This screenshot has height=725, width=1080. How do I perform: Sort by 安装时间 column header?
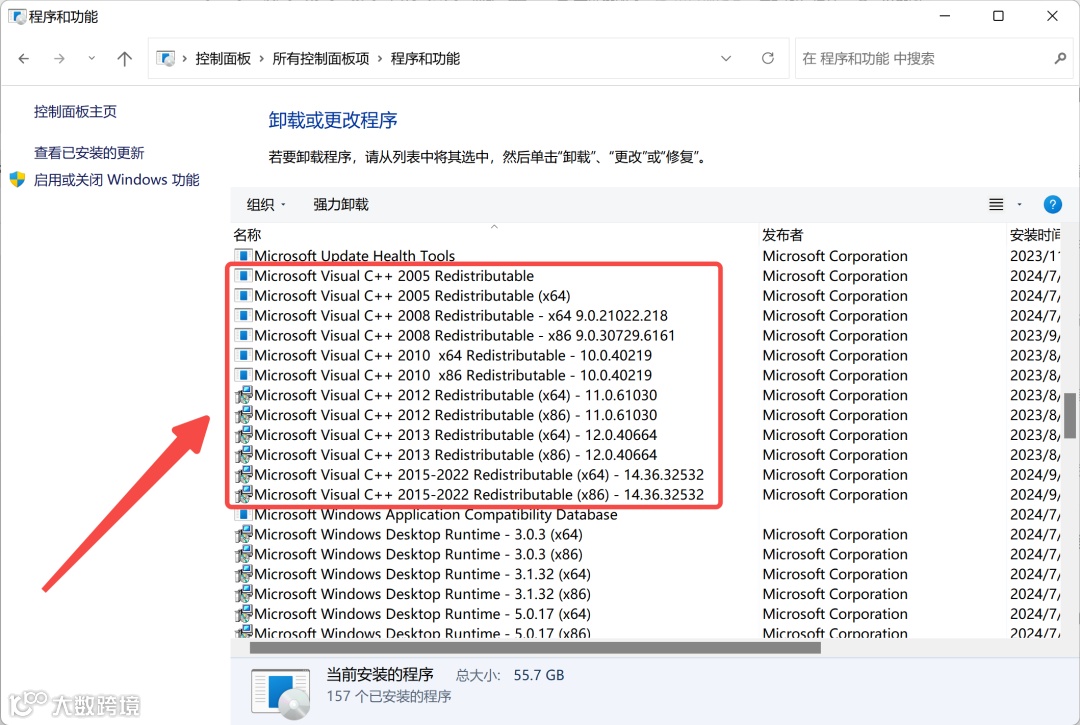tap(1035, 235)
